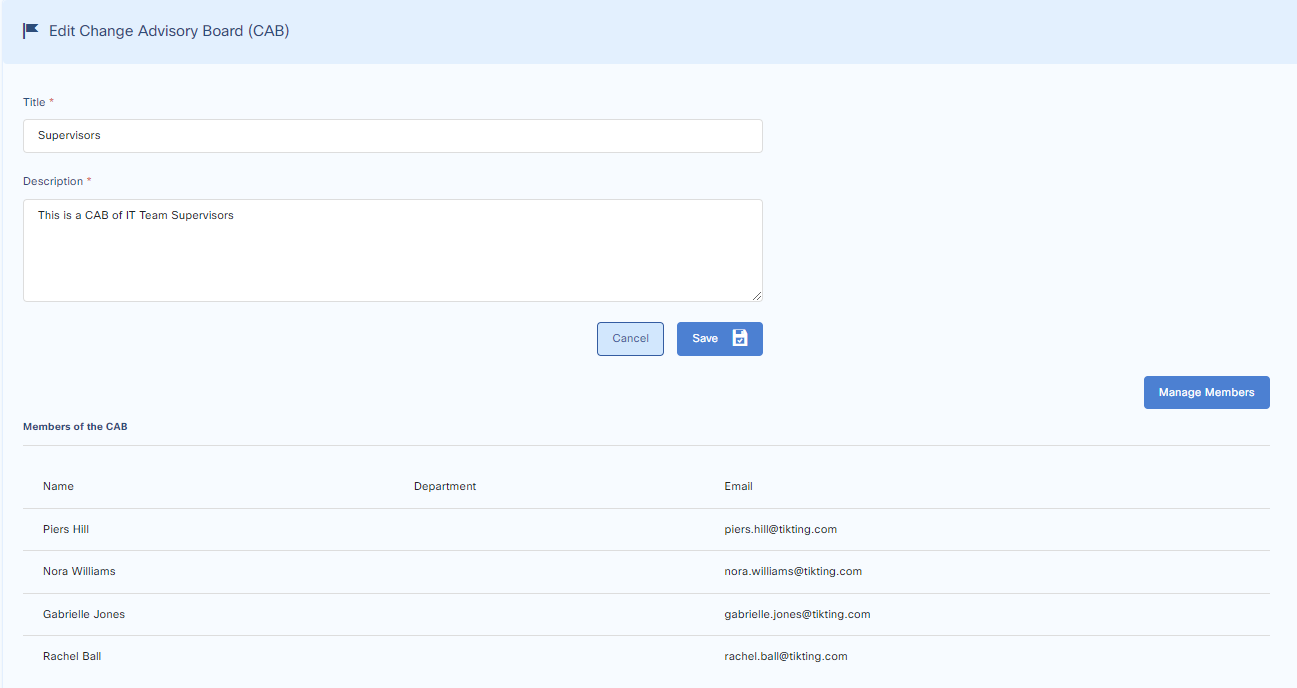Click the Edit Change Advisory Board heading
This screenshot has height=688, width=1297.
tap(169, 31)
